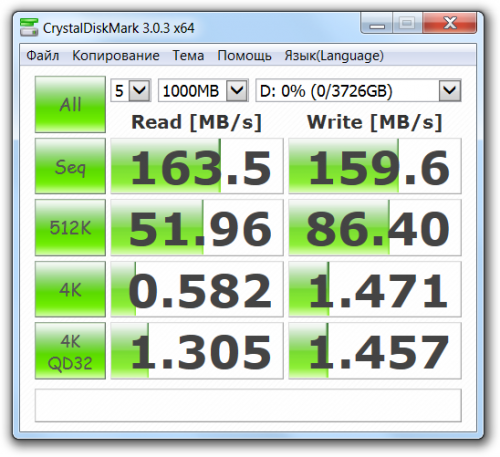Open the Копирование menu
500x457 pixels.
coord(116,55)
